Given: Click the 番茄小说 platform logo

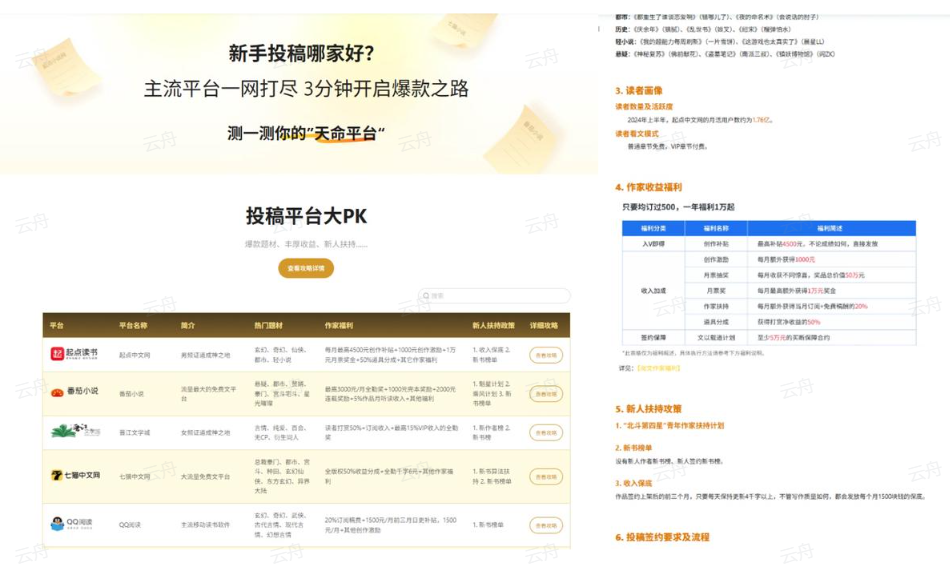Looking at the screenshot, I should 74,391.
